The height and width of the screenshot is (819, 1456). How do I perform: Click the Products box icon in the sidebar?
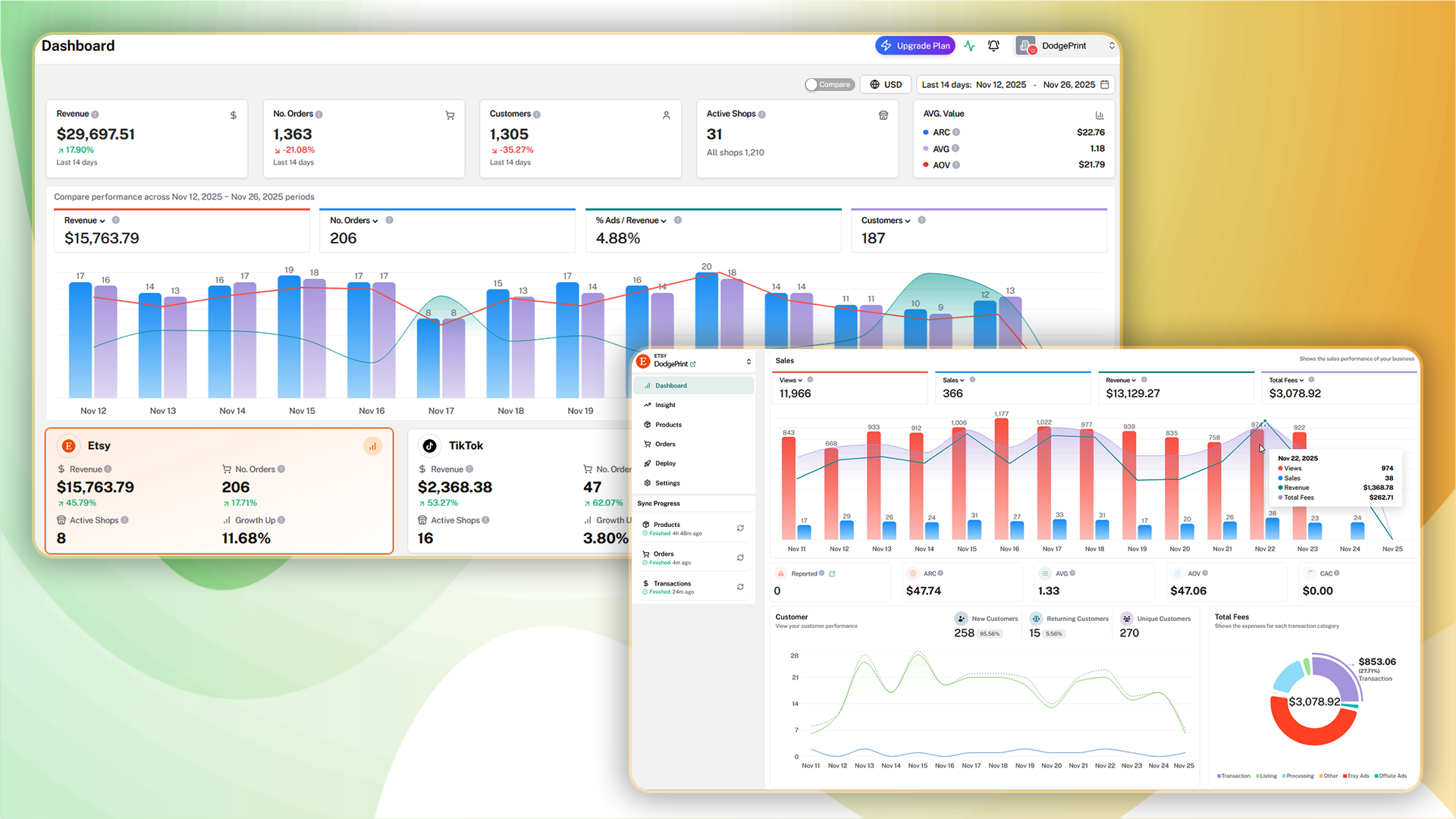(x=647, y=425)
